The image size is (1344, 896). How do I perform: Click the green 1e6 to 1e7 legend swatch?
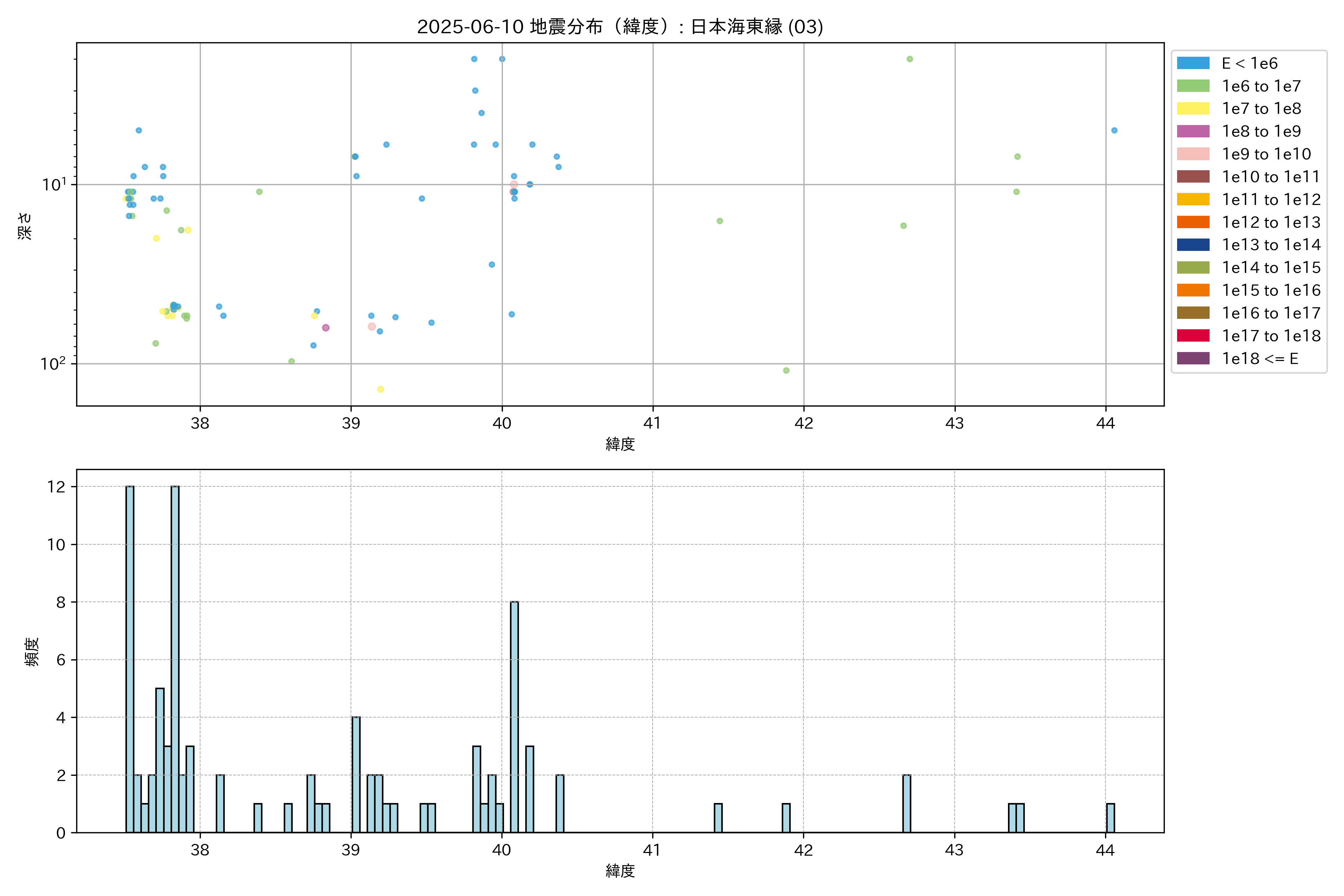point(1192,86)
